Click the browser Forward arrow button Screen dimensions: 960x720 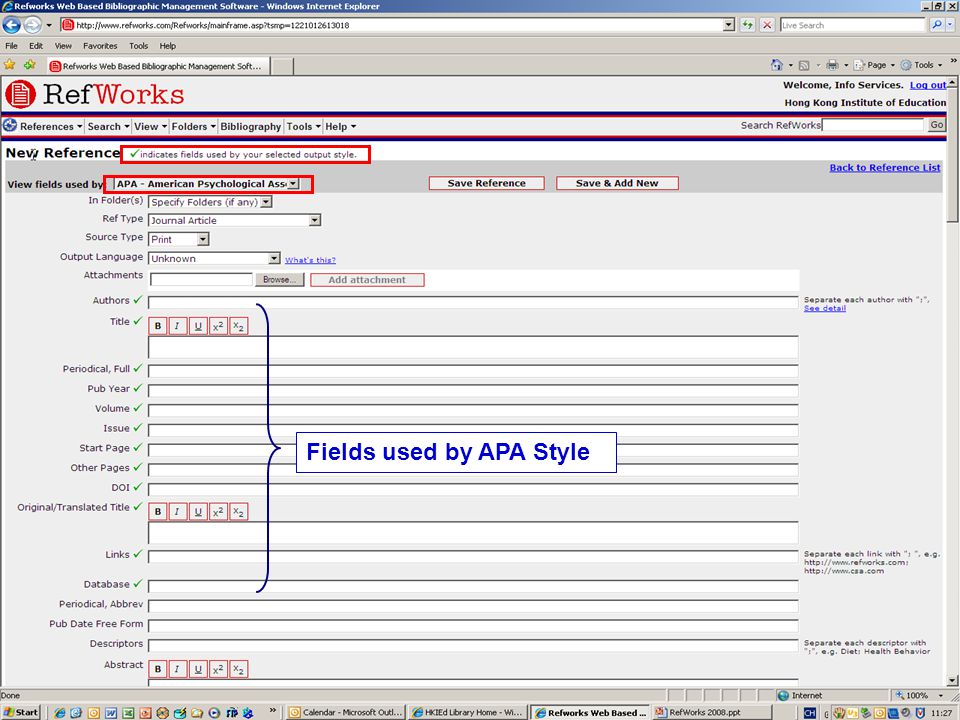tap(32, 25)
